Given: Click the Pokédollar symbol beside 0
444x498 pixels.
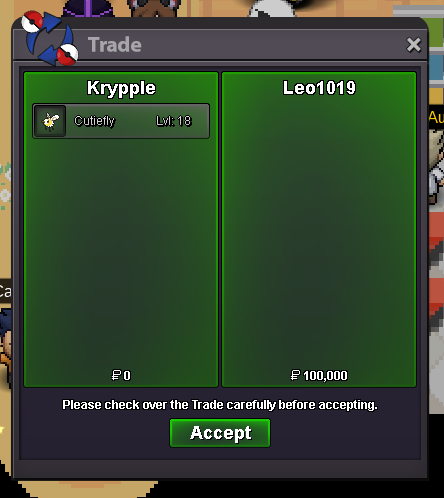Looking at the screenshot, I should pos(116,375).
